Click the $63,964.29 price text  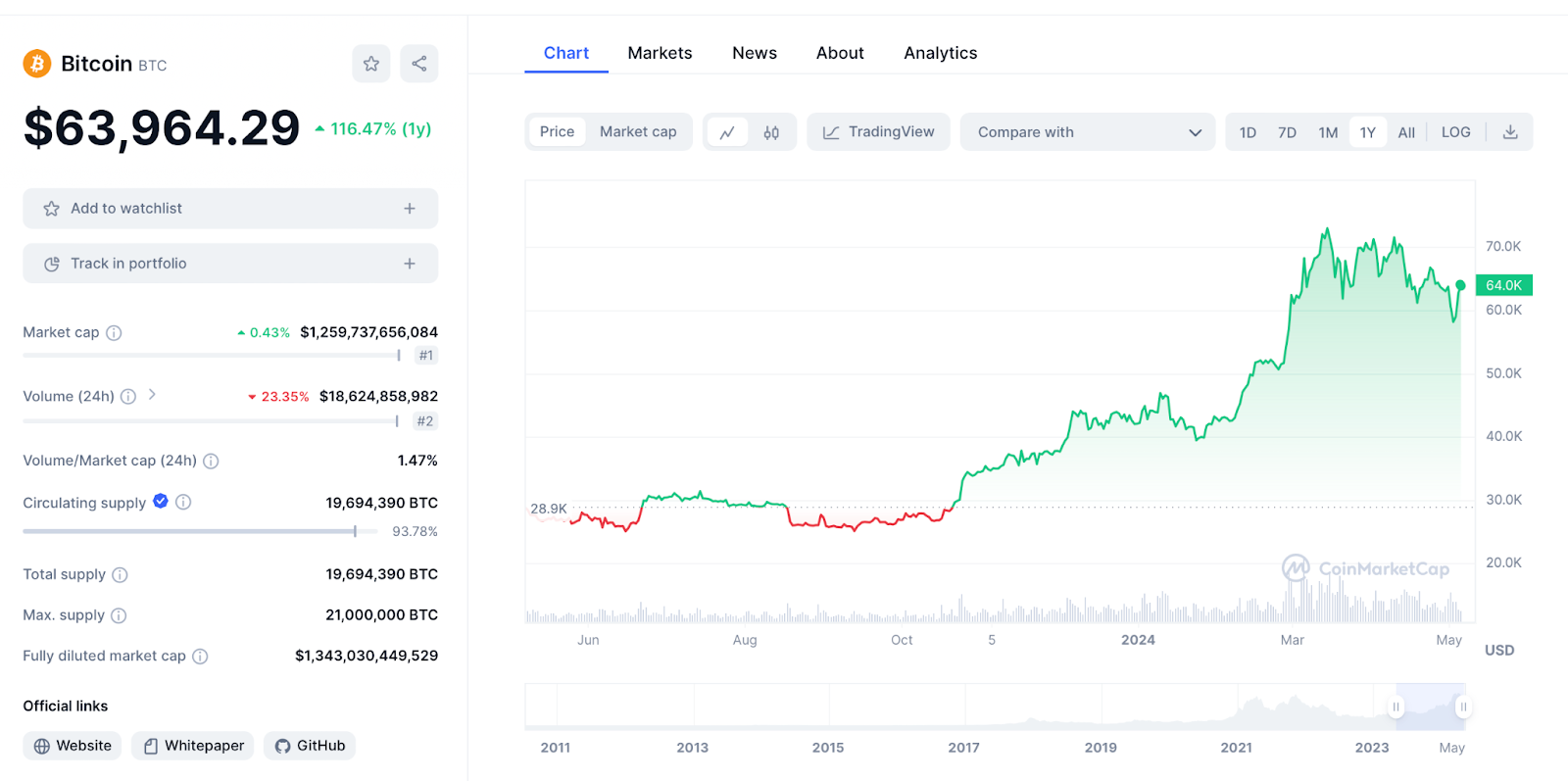162,128
